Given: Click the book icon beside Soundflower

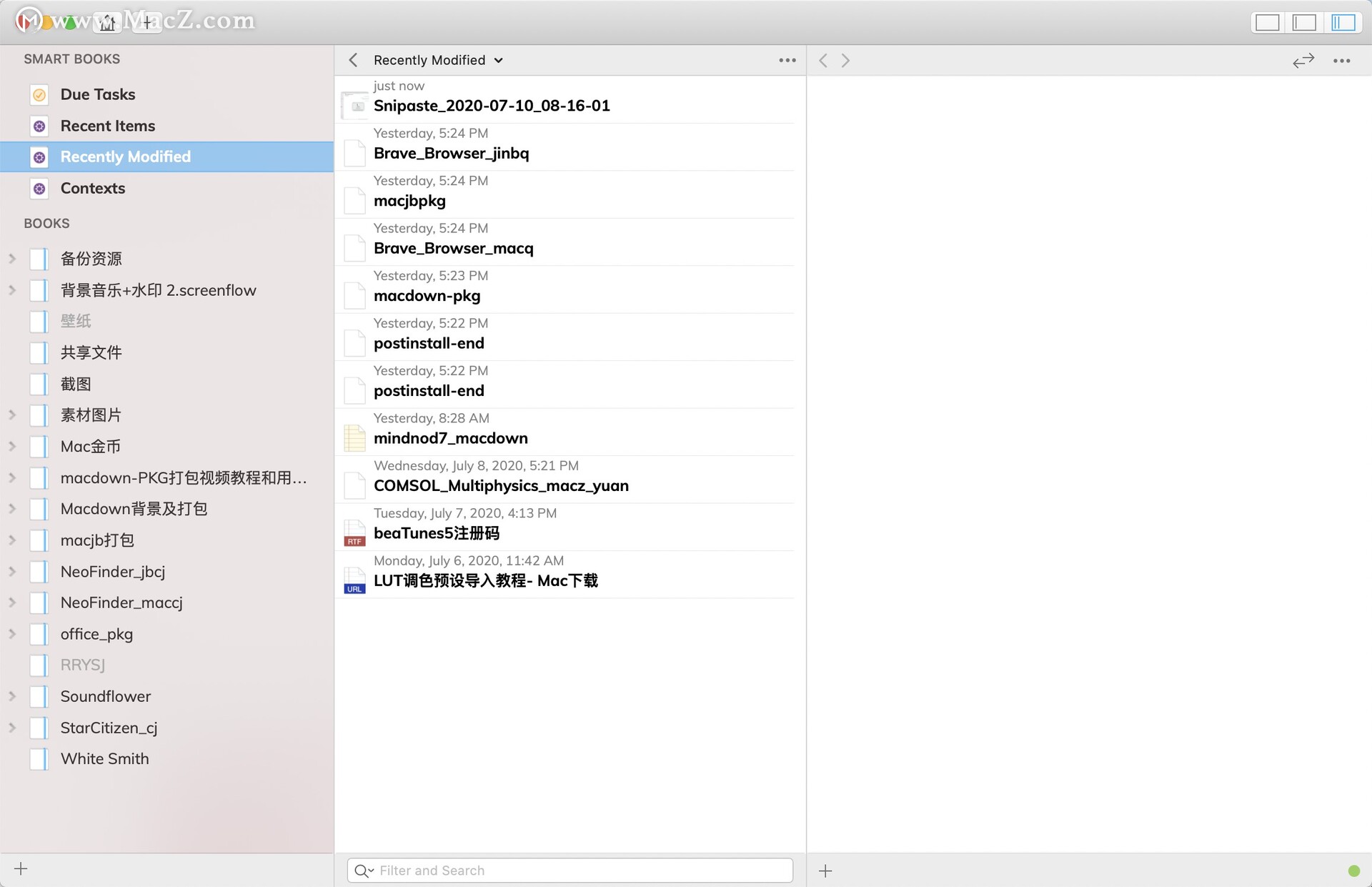Looking at the screenshot, I should pyautogui.click(x=39, y=696).
